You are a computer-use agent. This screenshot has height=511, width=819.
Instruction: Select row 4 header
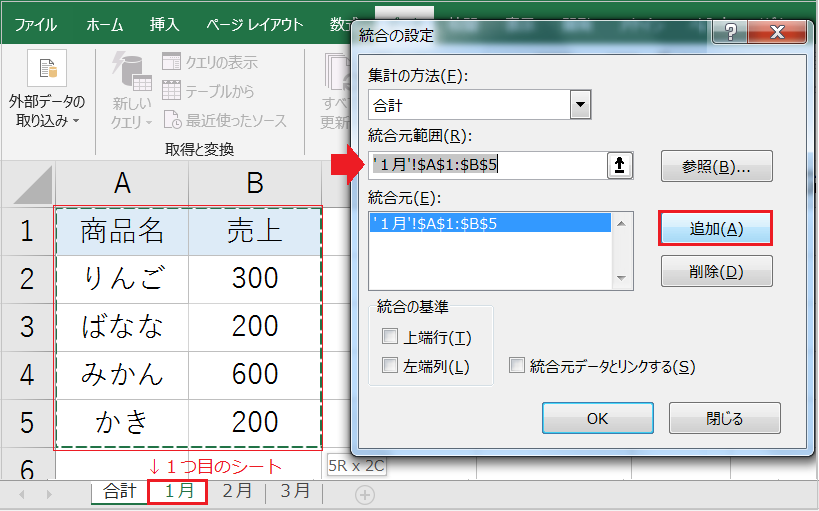[x=27, y=375]
